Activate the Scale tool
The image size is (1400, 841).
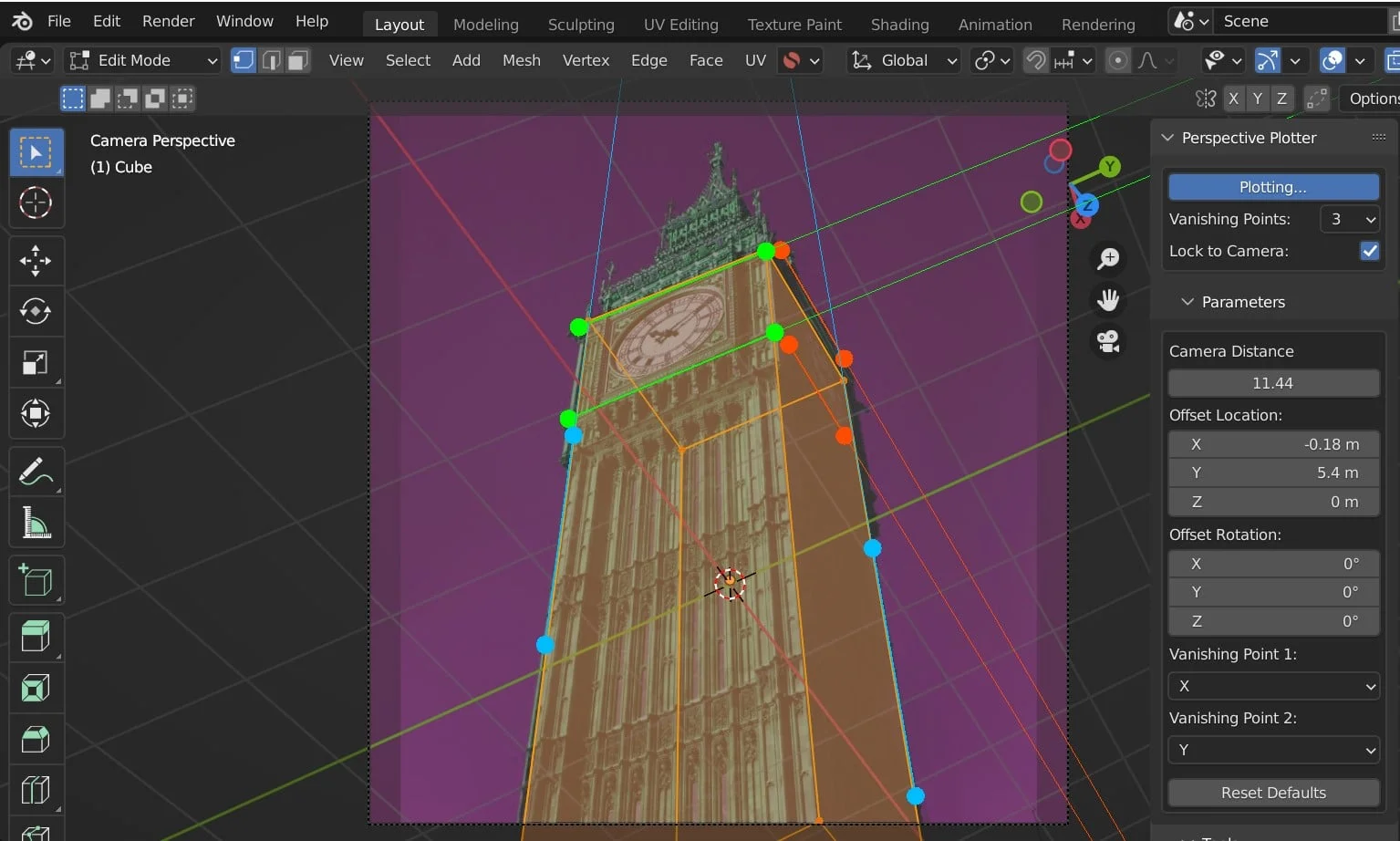coord(36,362)
